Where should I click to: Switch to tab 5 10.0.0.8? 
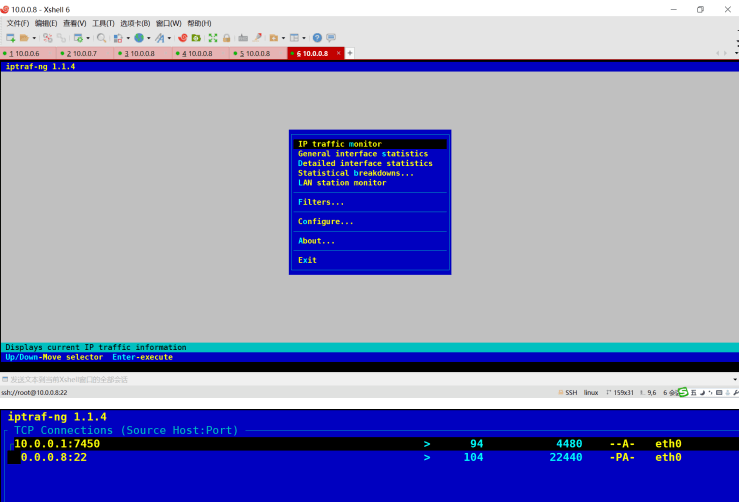pos(258,53)
